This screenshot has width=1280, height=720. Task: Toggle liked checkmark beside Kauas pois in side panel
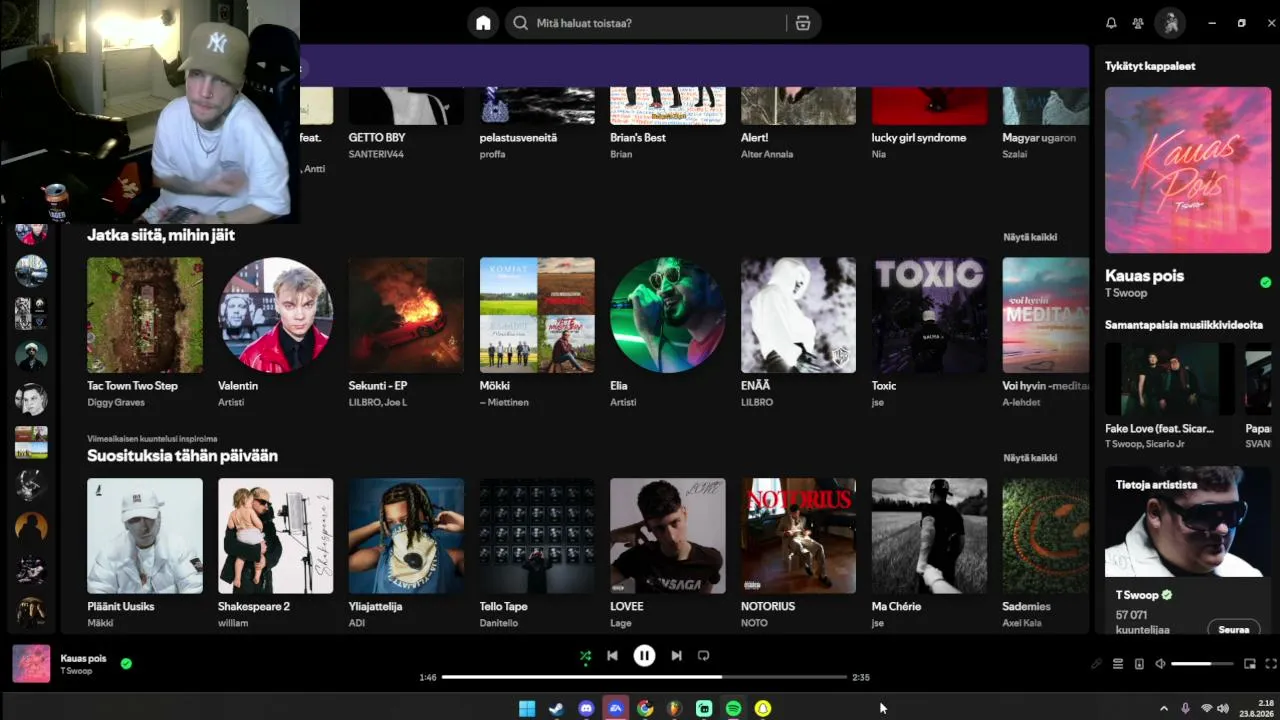1266,283
